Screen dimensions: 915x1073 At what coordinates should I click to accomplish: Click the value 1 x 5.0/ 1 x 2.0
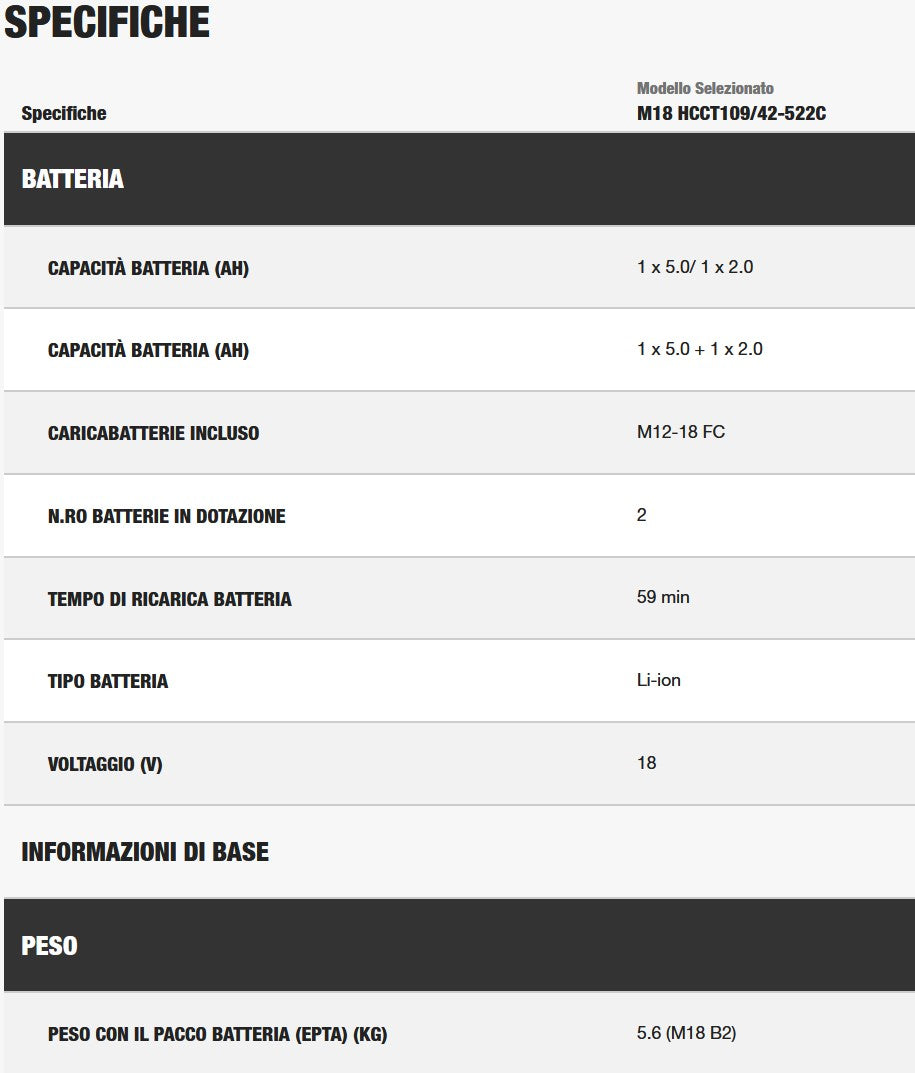[695, 267]
